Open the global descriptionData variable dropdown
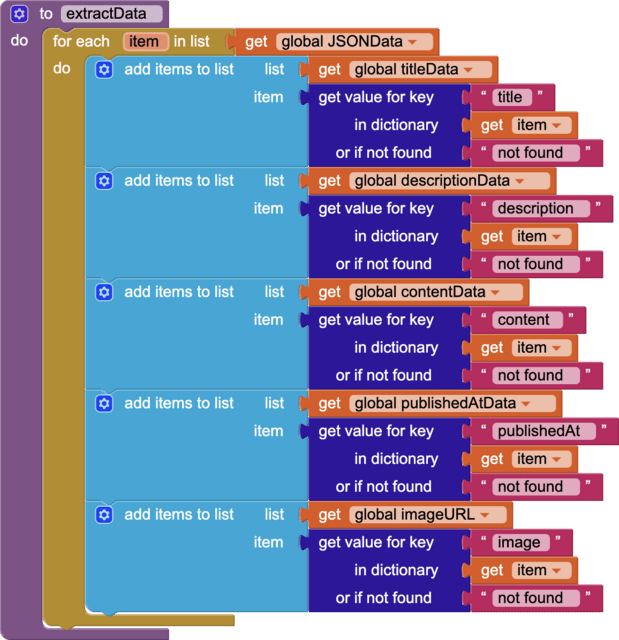619x640 pixels. [x=519, y=181]
